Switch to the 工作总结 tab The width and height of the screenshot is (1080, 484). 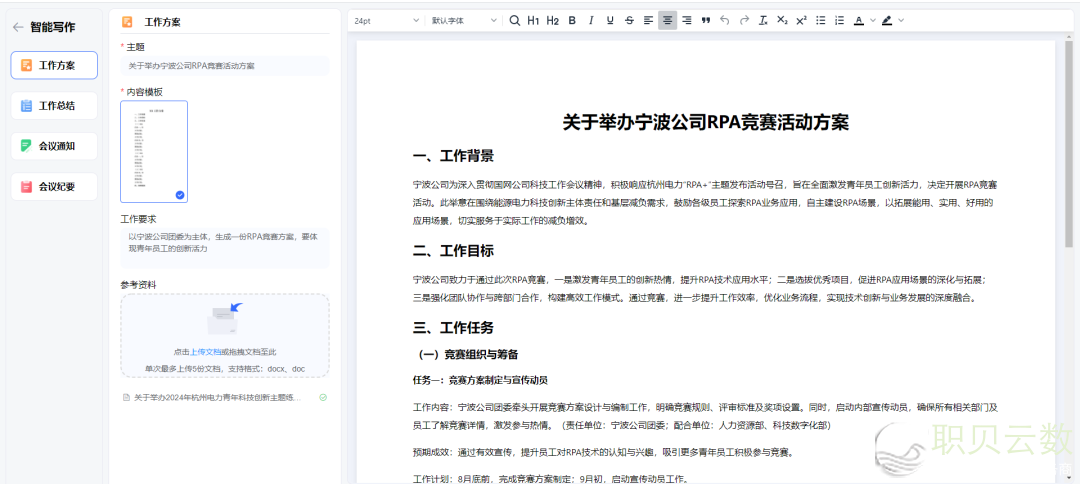55,105
